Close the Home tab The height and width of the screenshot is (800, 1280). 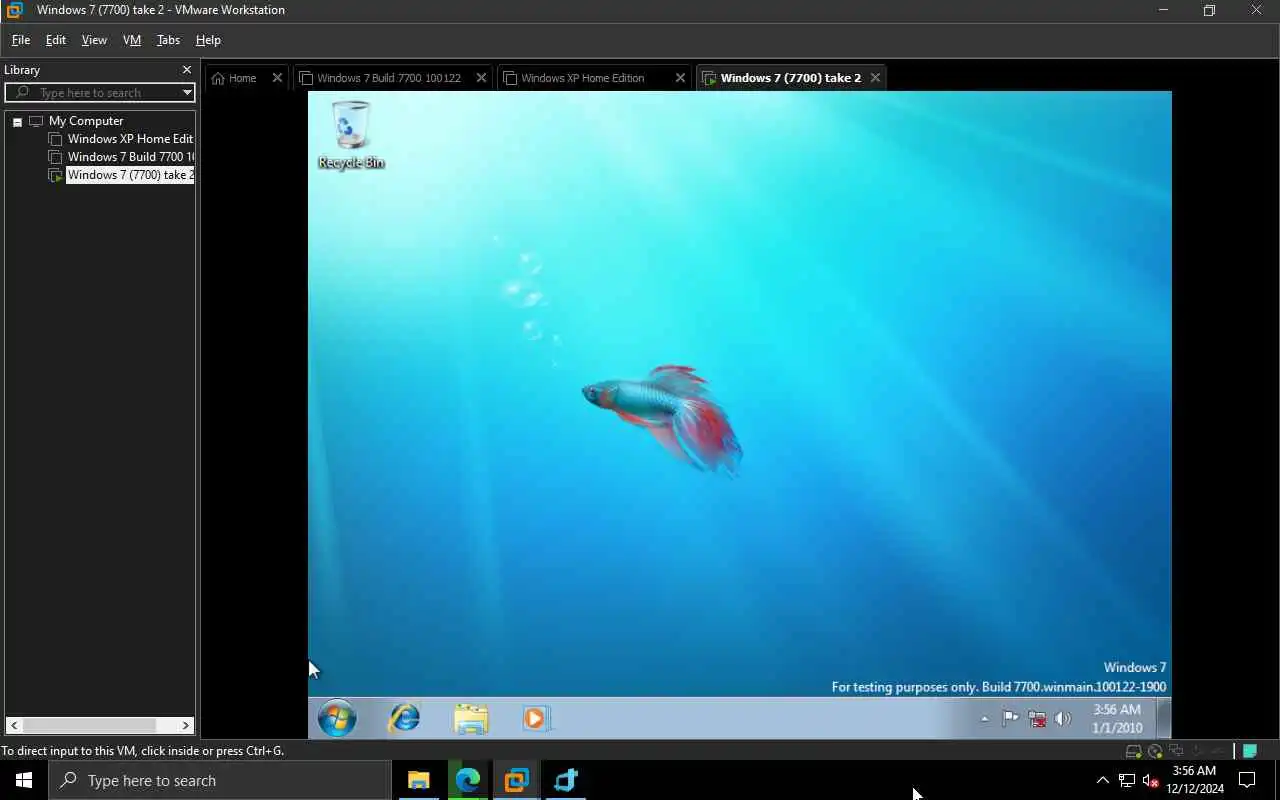(277, 78)
